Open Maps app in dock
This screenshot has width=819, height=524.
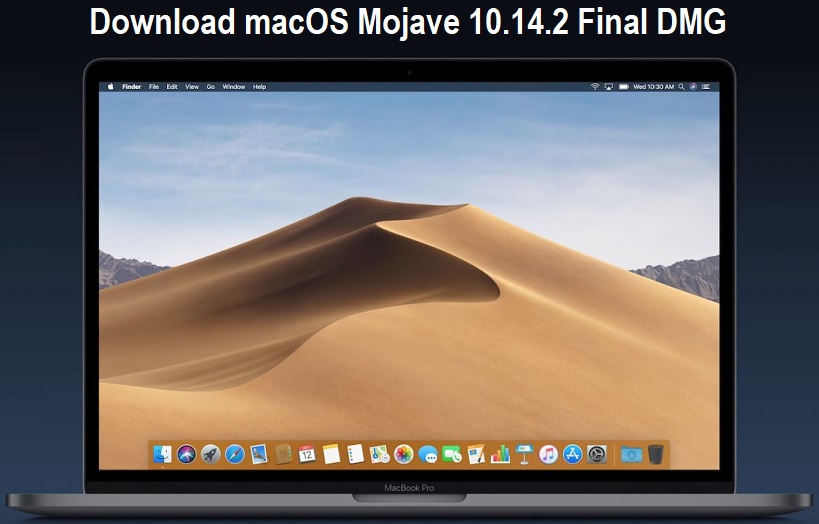click(x=380, y=454)
